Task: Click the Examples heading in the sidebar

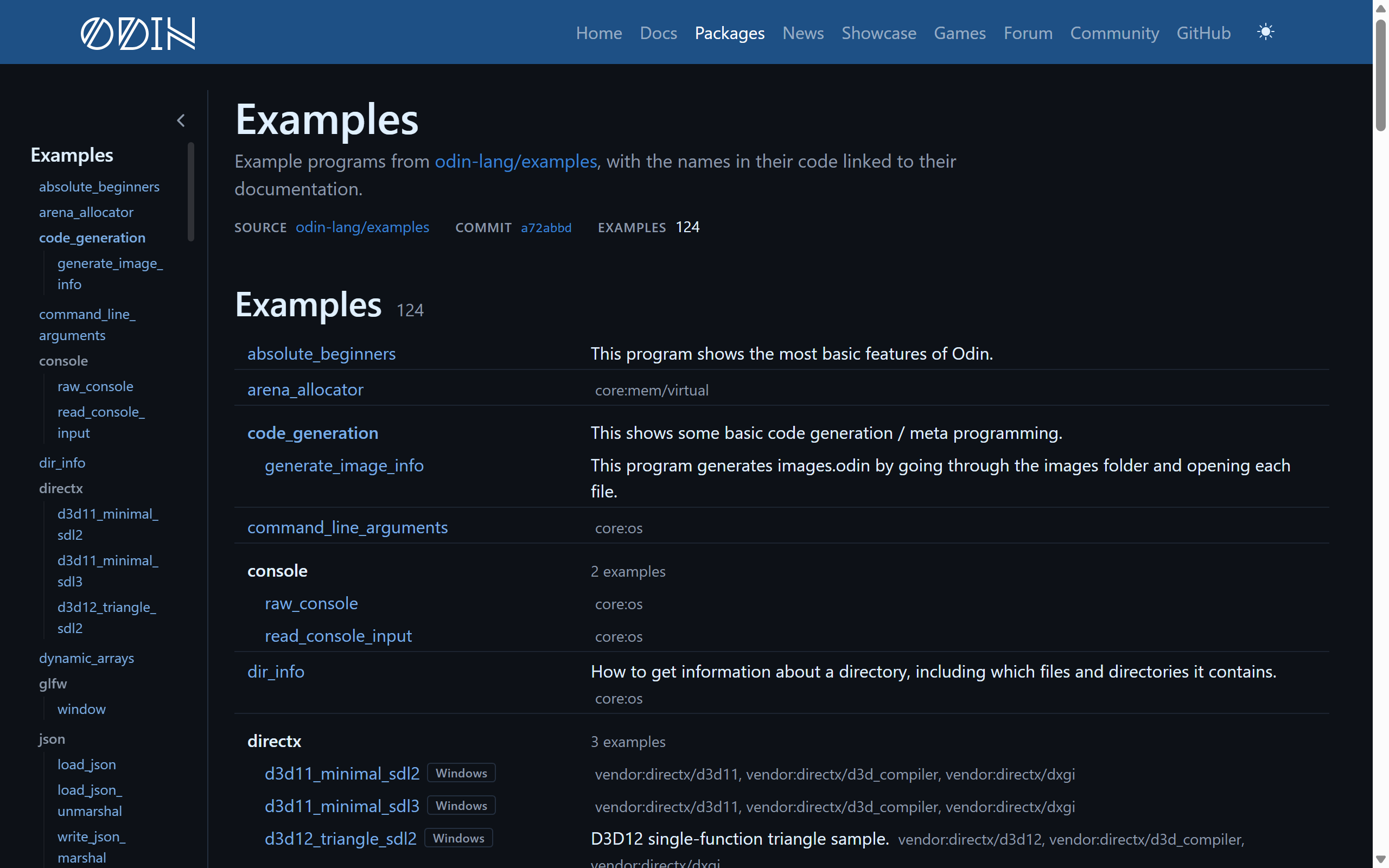Action: [72, 155]
